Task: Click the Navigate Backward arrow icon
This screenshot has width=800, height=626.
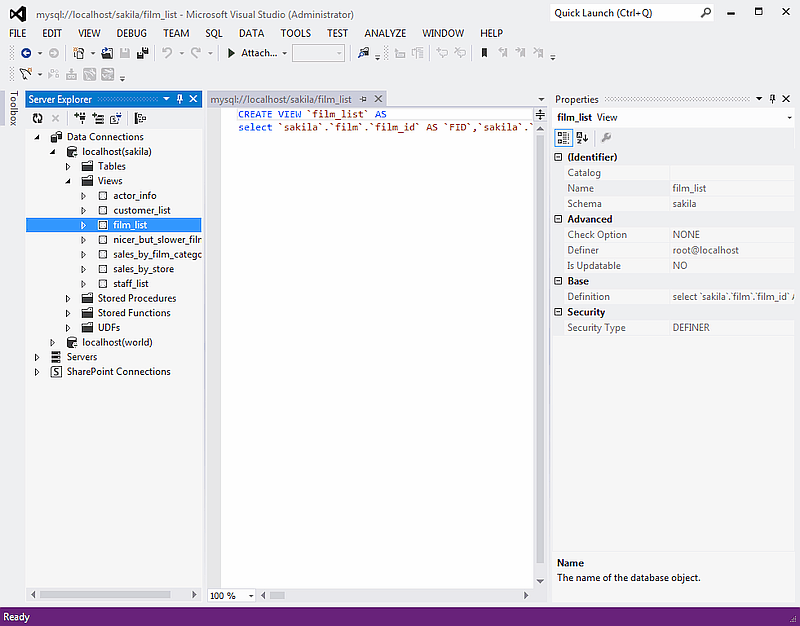Action: (26, 53)
